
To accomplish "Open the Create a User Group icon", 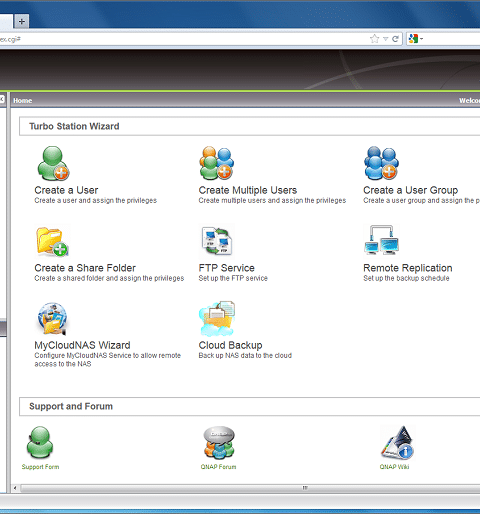I will (381, 163).
